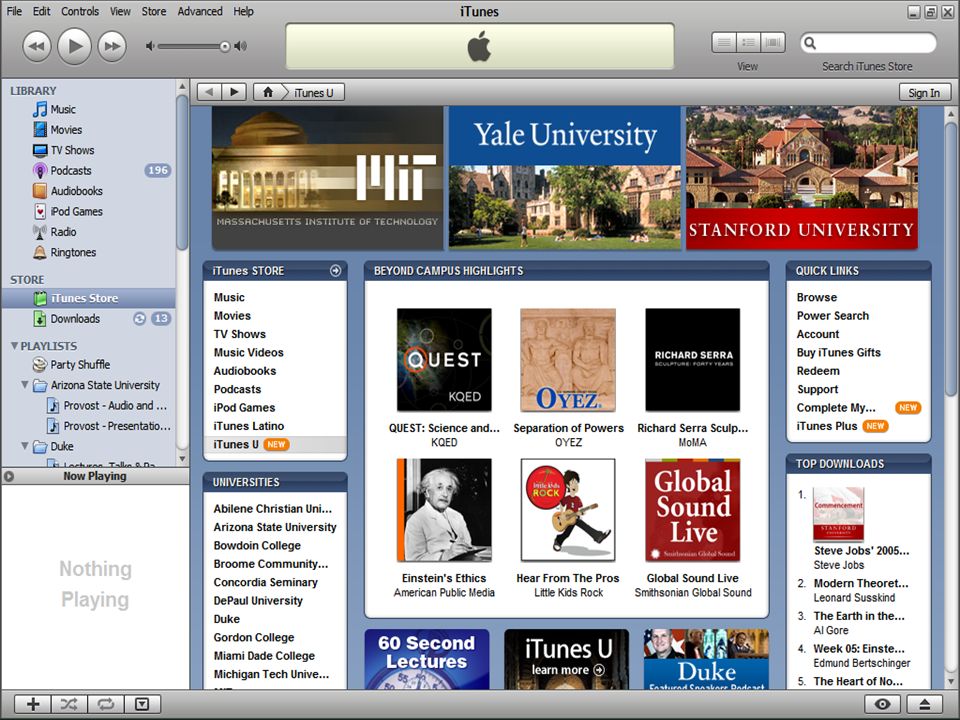Click the store page vertical scrollbar
This screenshot has height=720, width=960.
point(950,258)
